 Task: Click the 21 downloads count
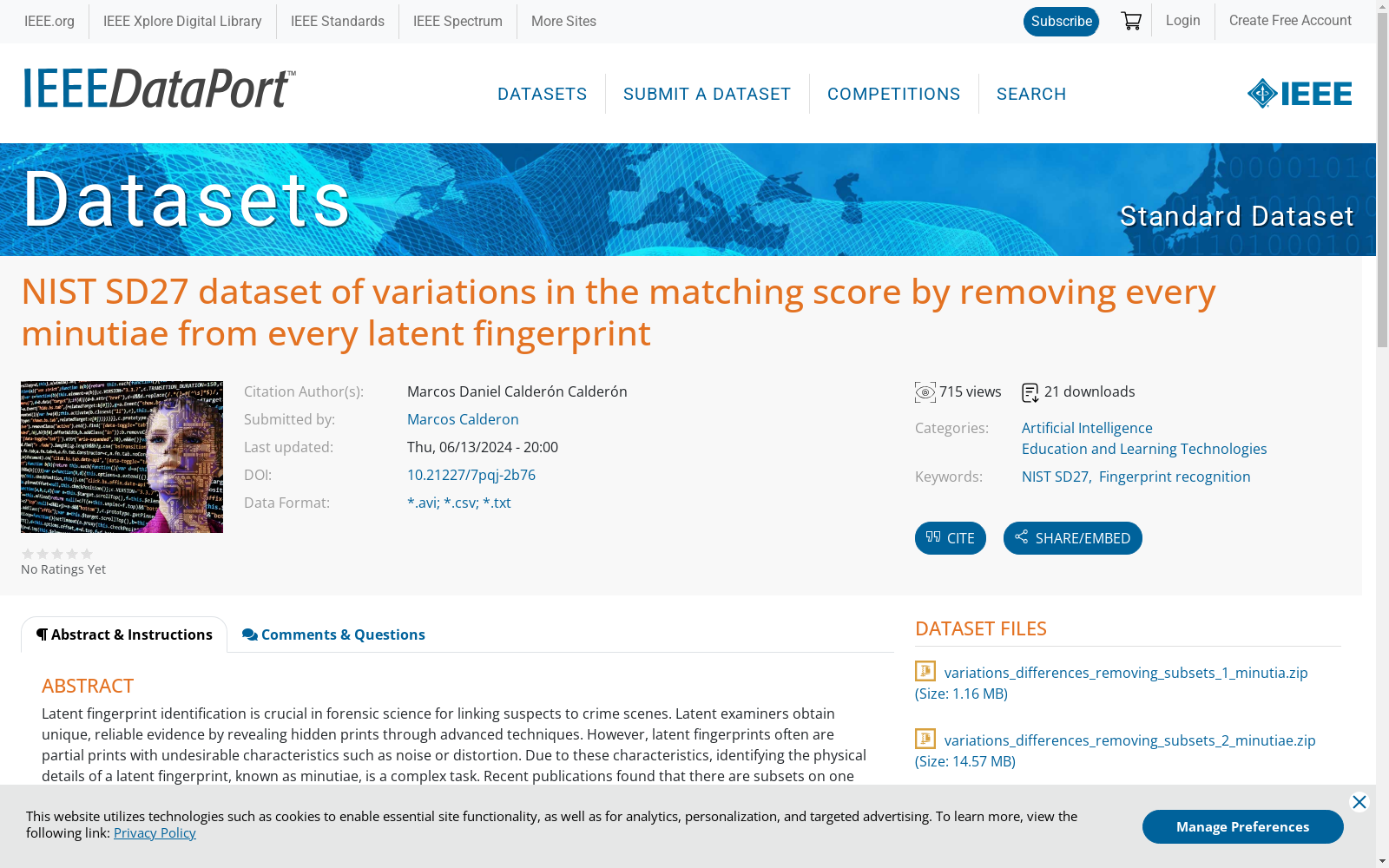(1089, 391)
